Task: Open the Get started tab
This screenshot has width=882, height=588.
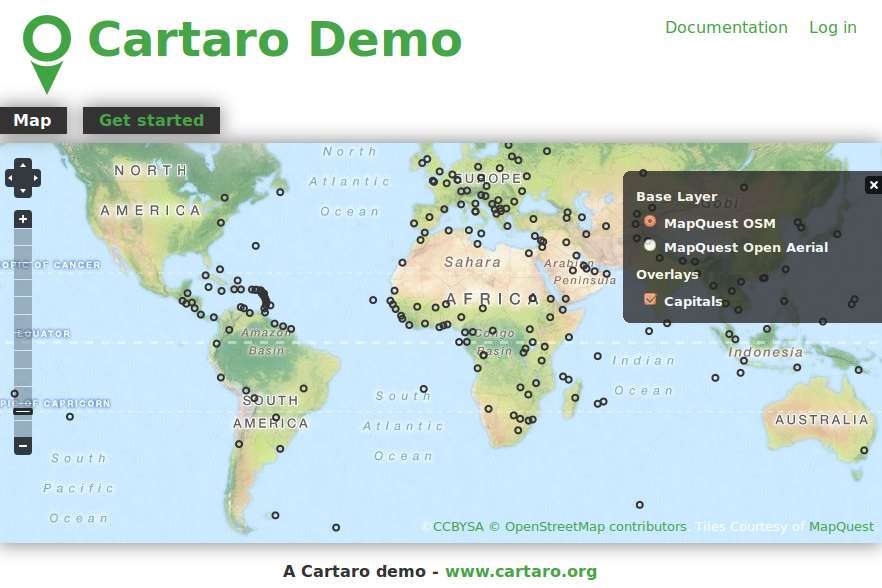Action: tap(151, 120)
